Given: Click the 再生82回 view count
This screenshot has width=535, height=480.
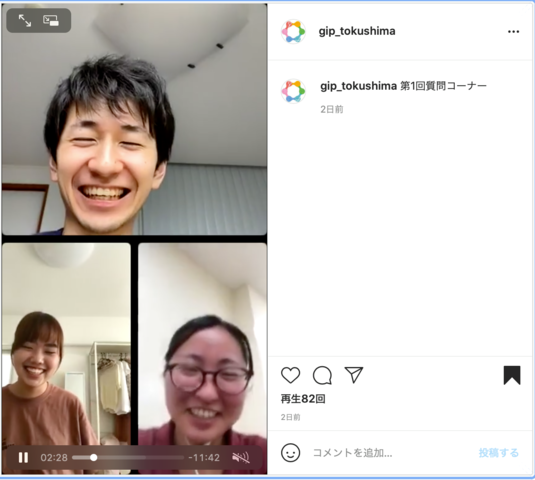Looking at the screenshot, I should point(303,399).
